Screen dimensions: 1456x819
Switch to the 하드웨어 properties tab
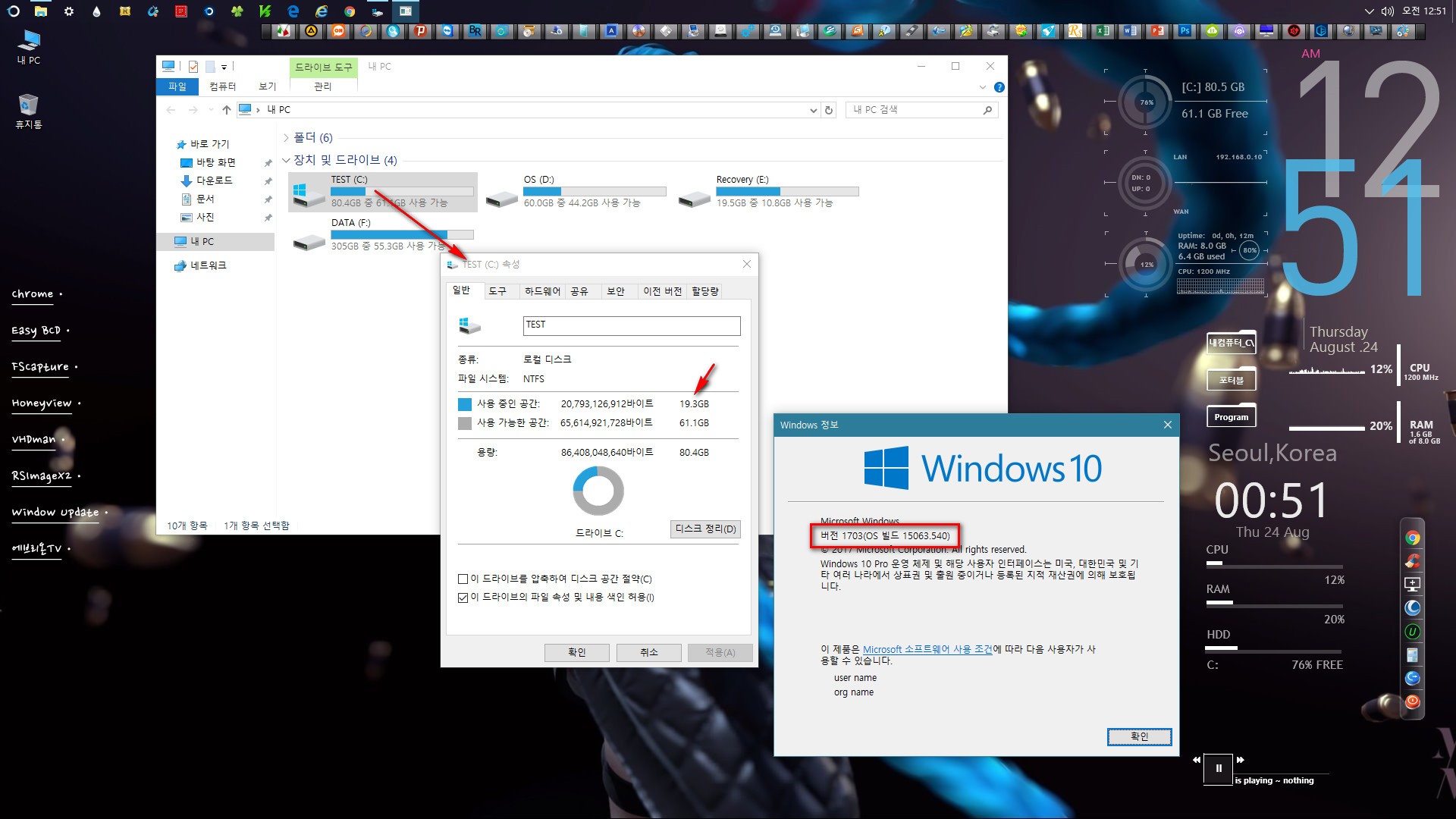click(542, 291)
